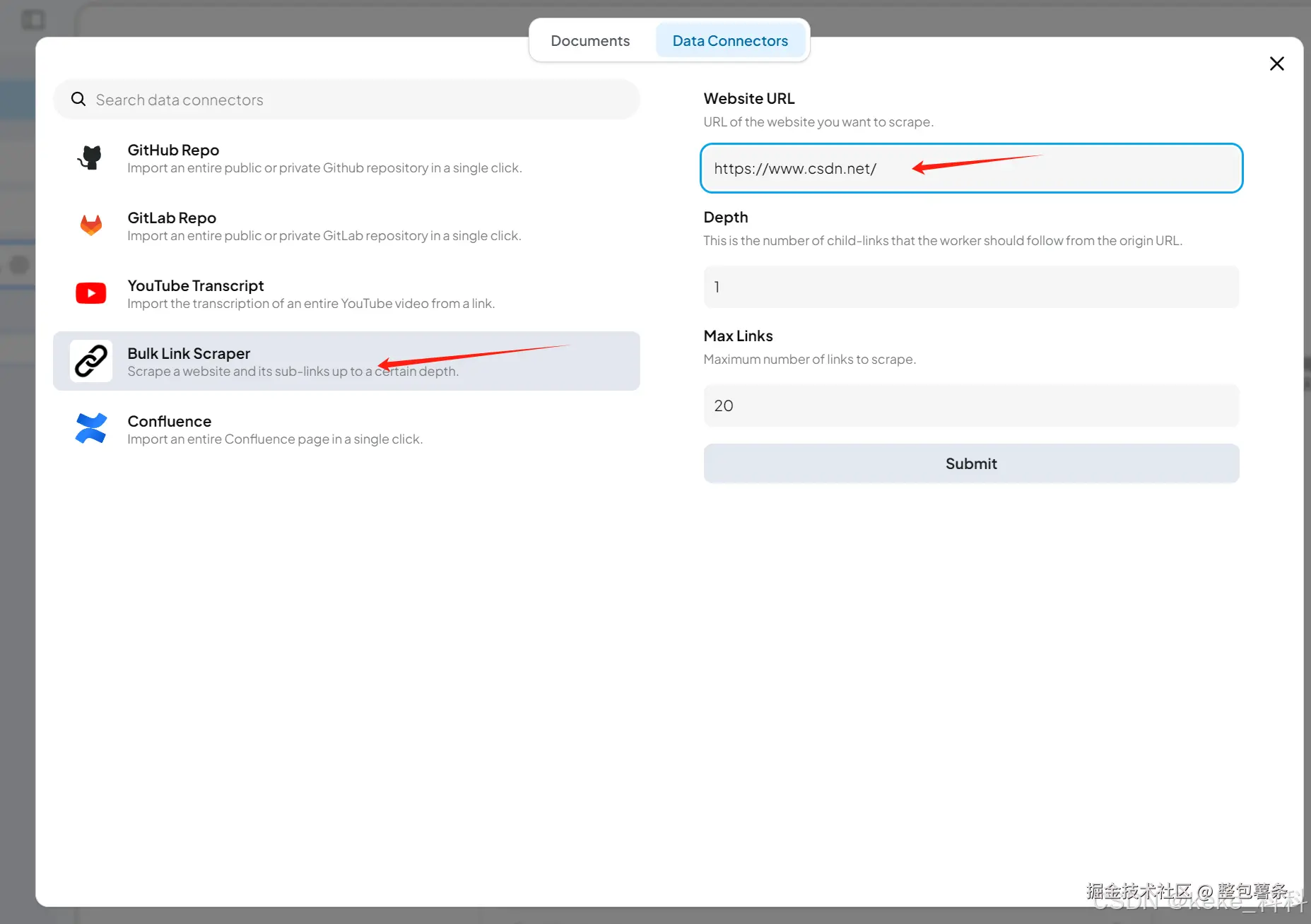The width and height of the screenshot is (1311, 924).
Task: Click the Search data connectors field
Action: 347,100
